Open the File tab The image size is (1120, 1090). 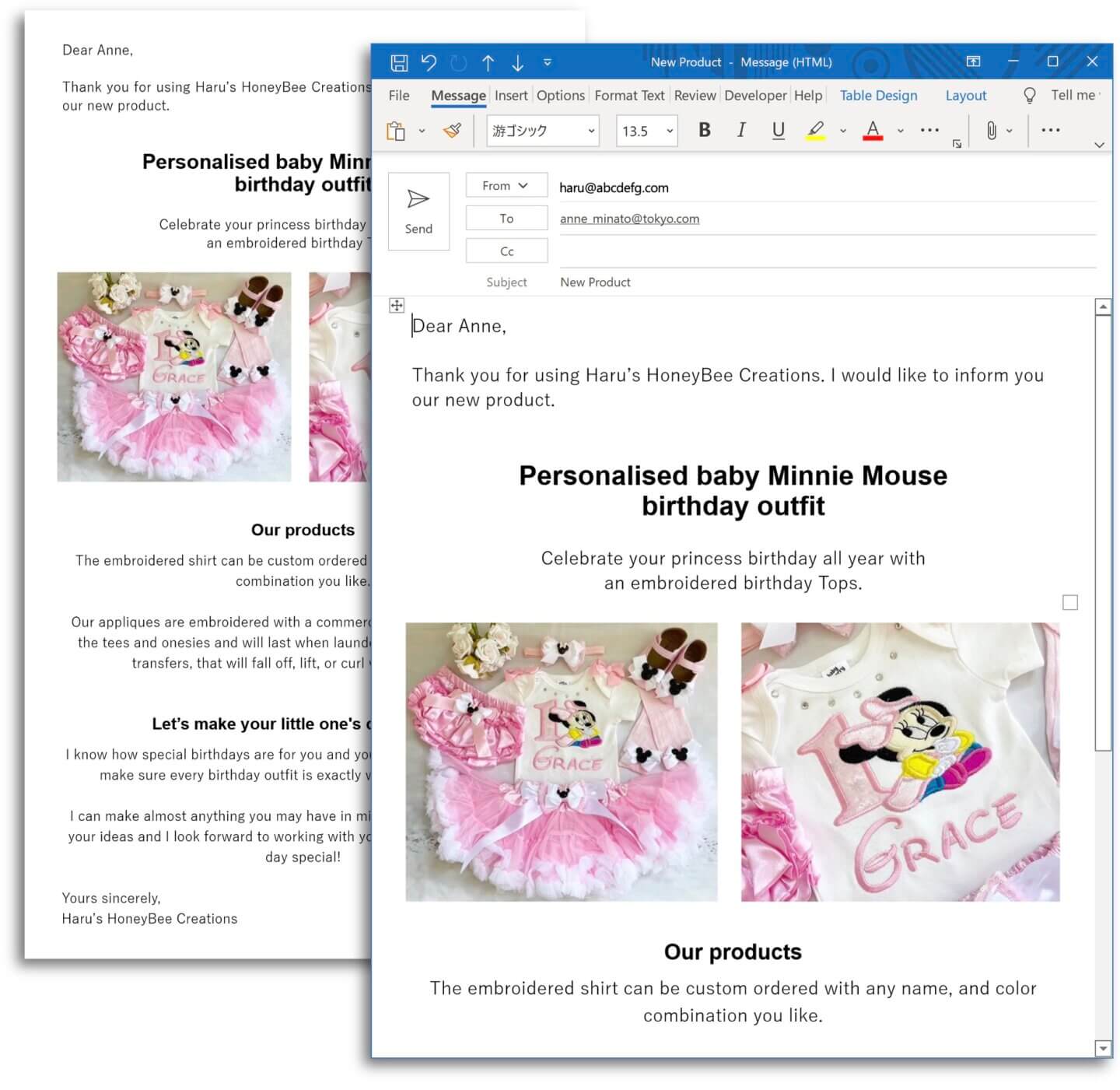[399, 95]
